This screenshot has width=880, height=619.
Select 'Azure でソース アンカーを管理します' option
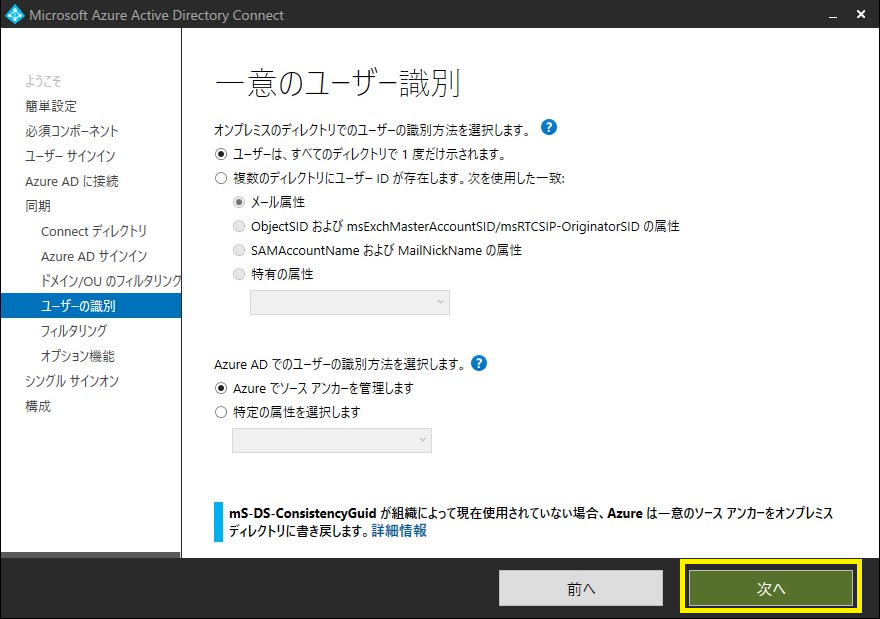point(221,388)
